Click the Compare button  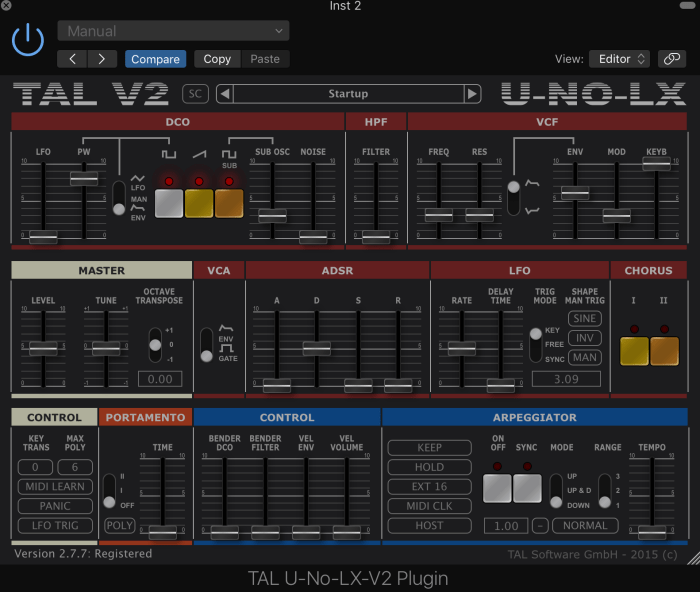pyautogui.click(x=156, y=59)
